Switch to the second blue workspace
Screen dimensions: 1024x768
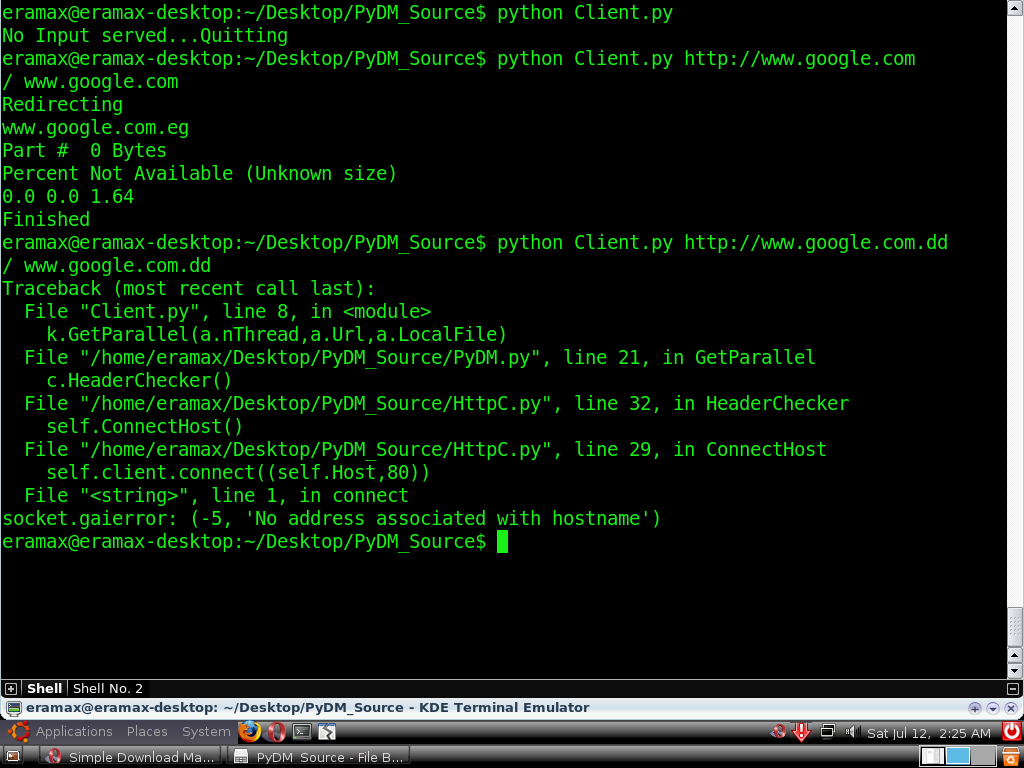(958, 756)
